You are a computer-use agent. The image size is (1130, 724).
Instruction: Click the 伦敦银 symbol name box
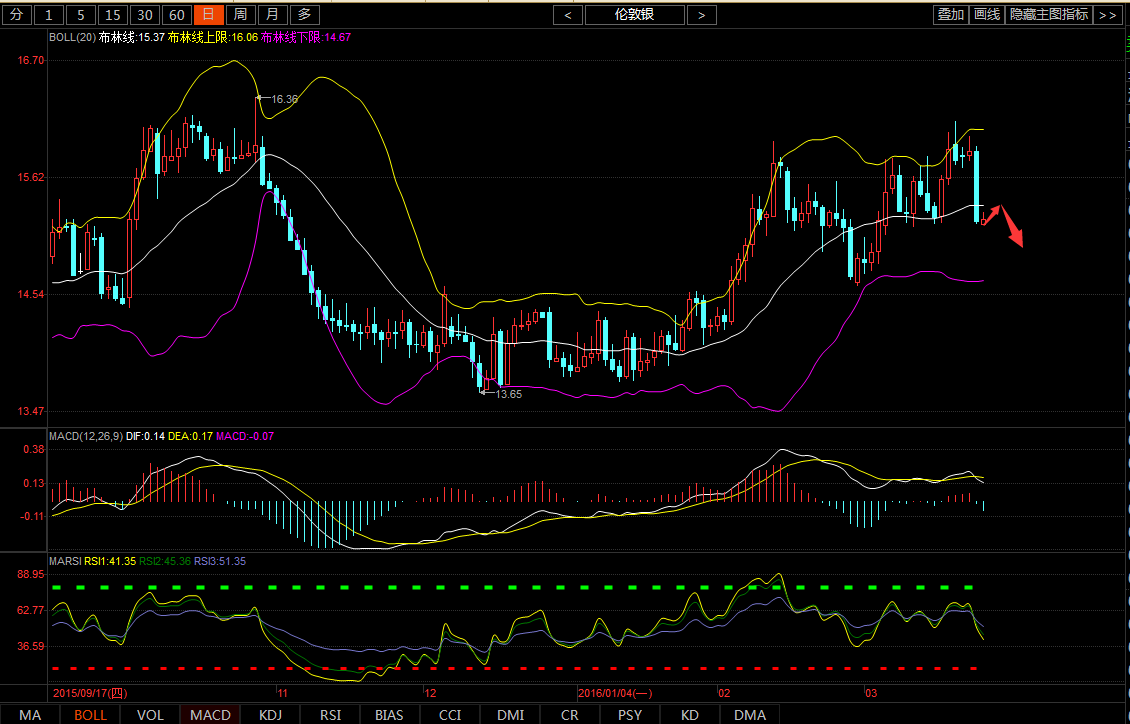[x=635, y=15]
